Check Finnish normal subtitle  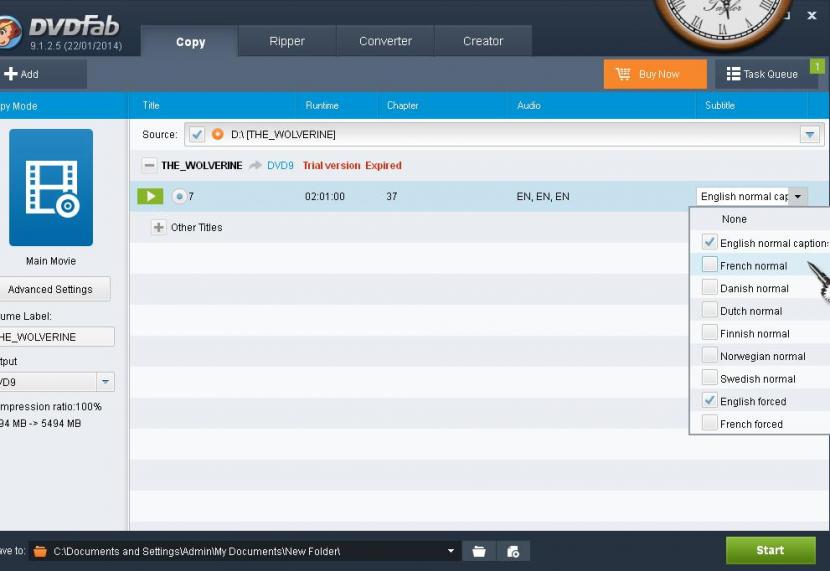(709, 333)
